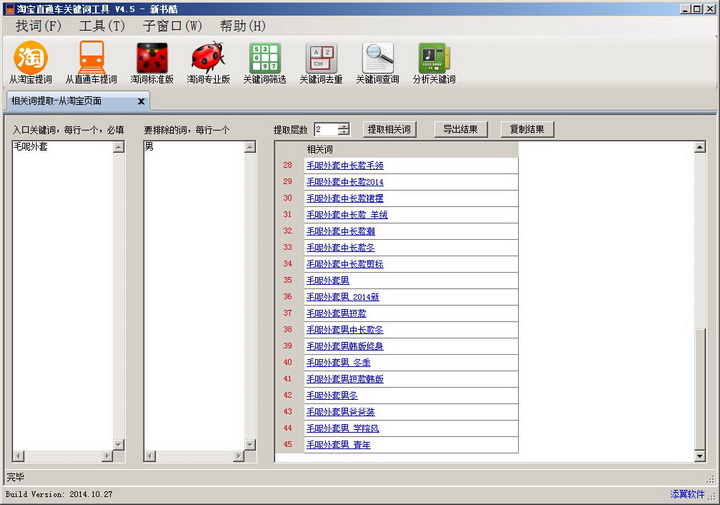Viewport: 720px width, 505px height.
Task: Open link 毛呢外套男 青年 in row 45
Action: point(338,444)
